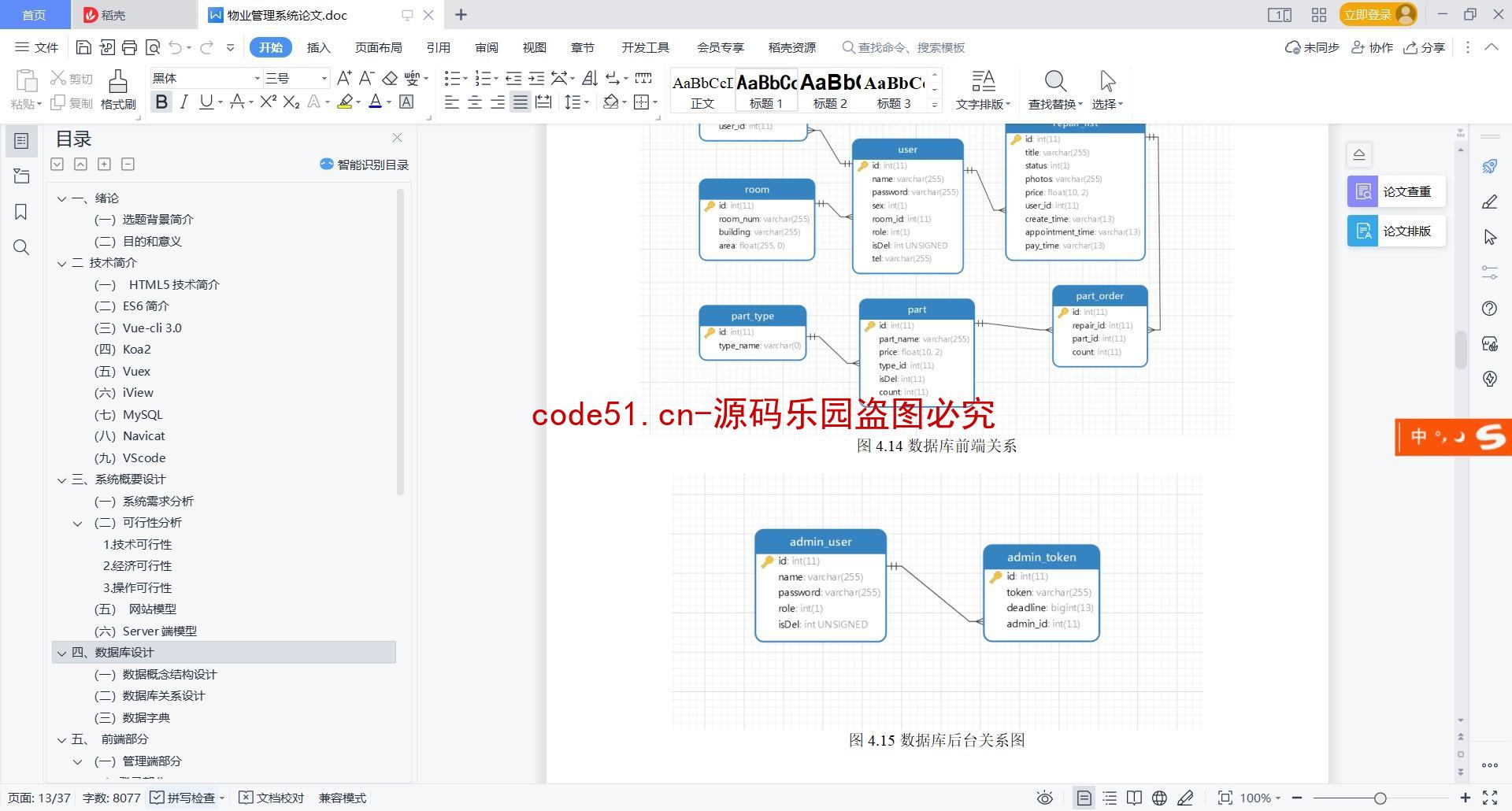Click the grid apps icon in title bar

coord(1319,15)
